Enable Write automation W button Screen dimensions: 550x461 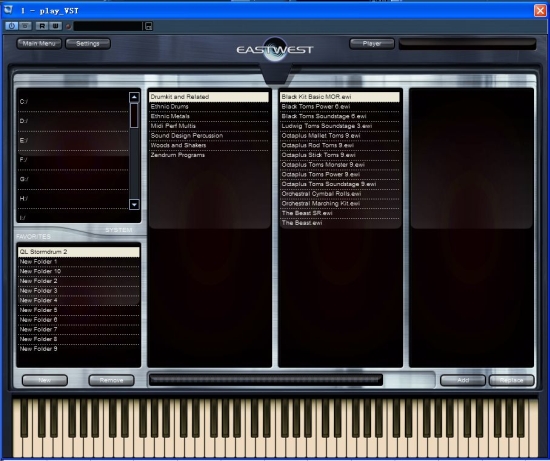[x=55, y=26]
